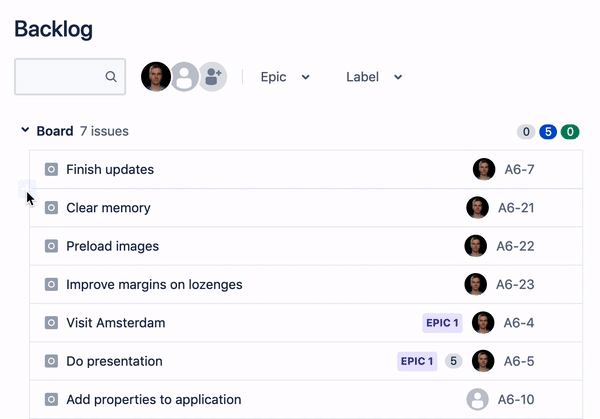Click issue key A6-21

tap(516, 208)
